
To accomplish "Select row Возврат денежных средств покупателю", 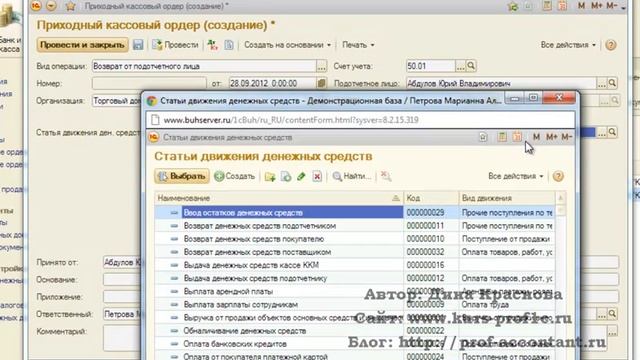I will (x=355, y=239).
